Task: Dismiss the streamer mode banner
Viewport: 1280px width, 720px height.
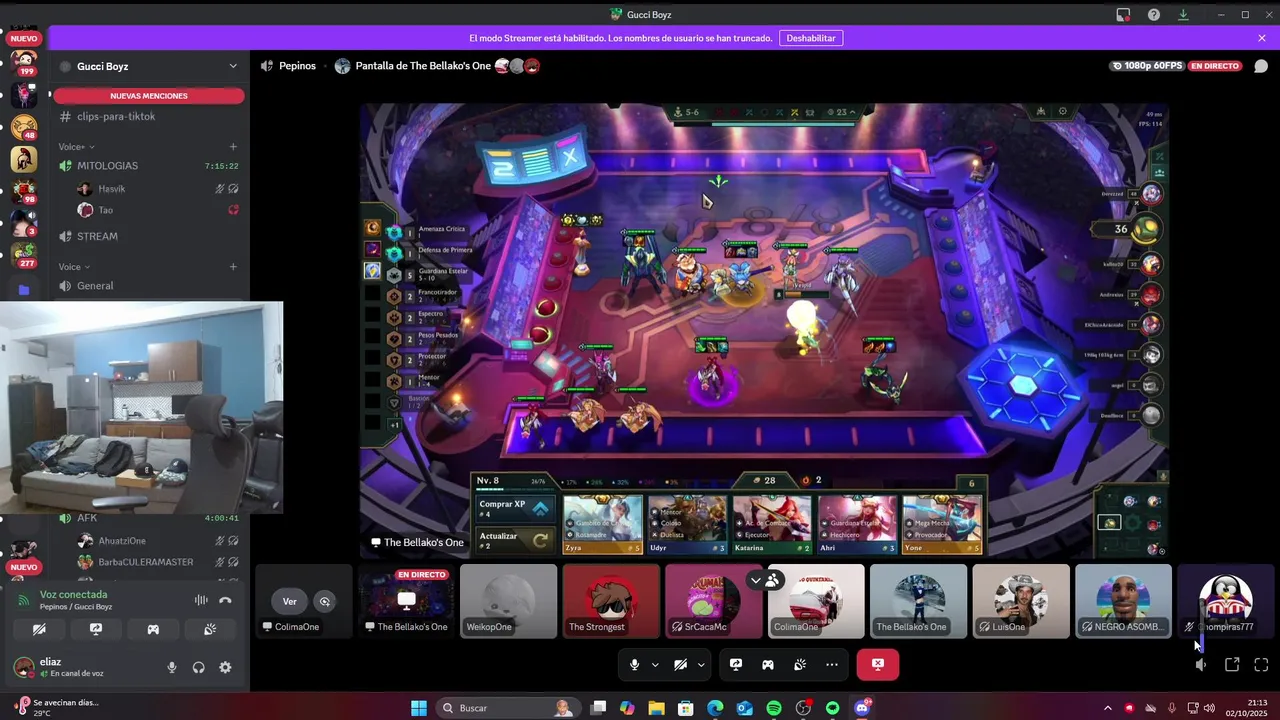Action: click(x=1262, y=38)
